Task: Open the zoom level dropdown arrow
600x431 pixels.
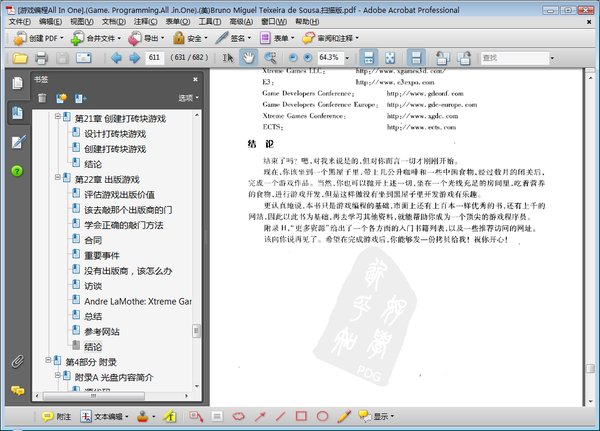Action: pyautogui.click(x=347, y=58)
